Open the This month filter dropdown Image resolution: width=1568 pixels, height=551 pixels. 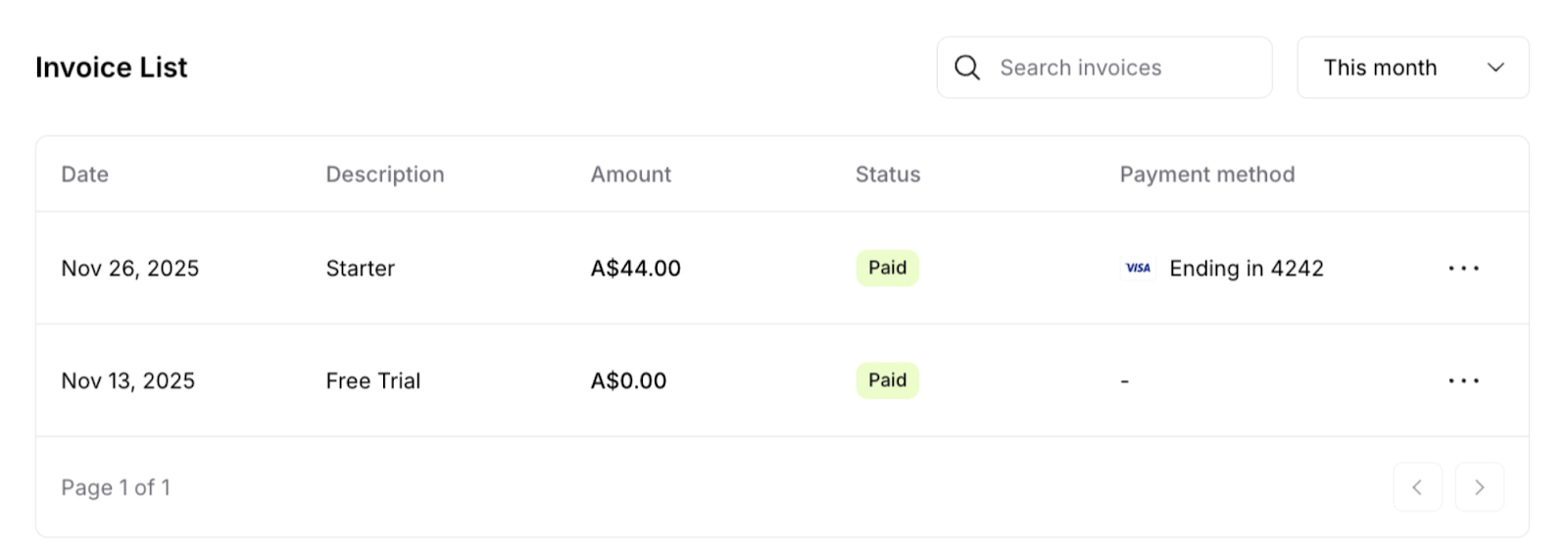pos(1413,68)
